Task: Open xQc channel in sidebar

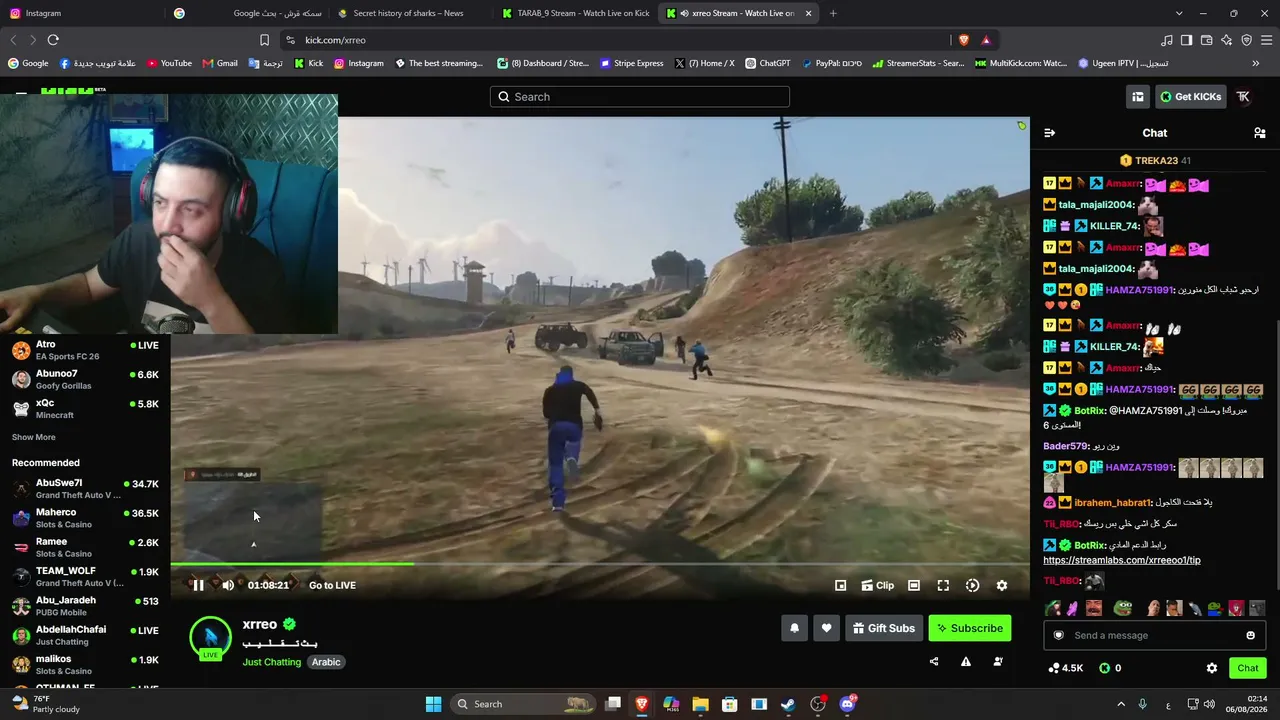Action: [85, 408]
